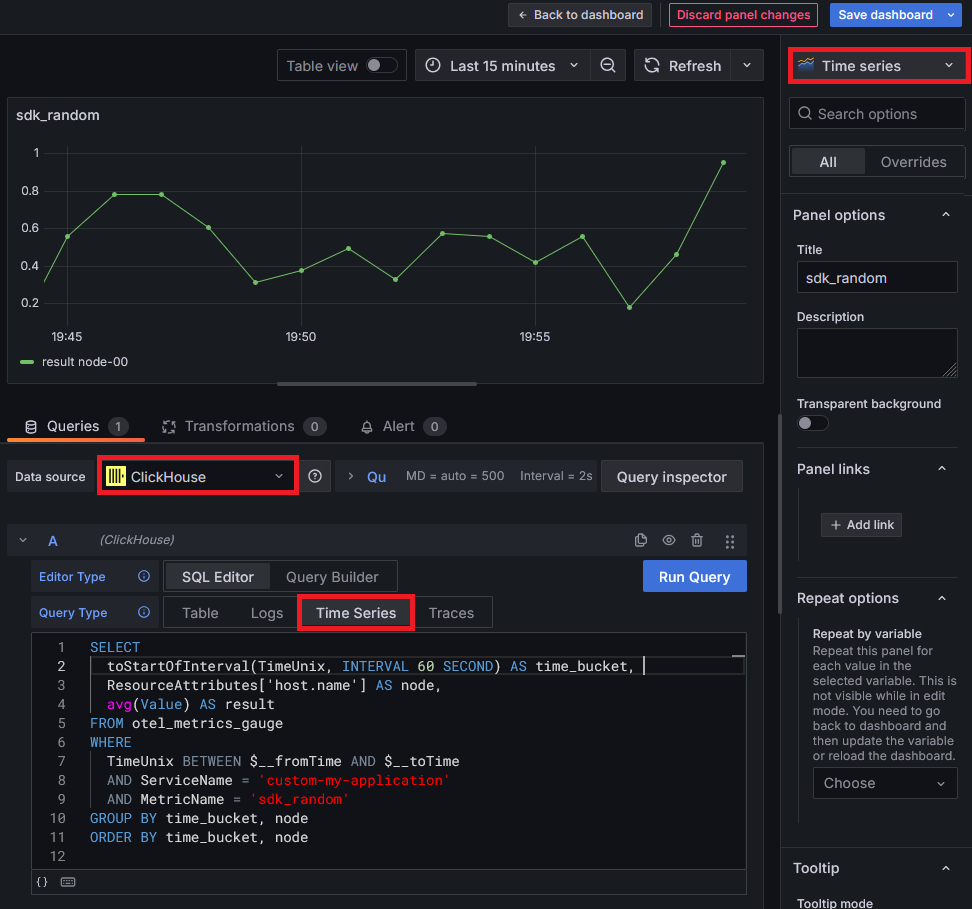Go Back to dashboard
972x909 pixels.
(579, 15)
